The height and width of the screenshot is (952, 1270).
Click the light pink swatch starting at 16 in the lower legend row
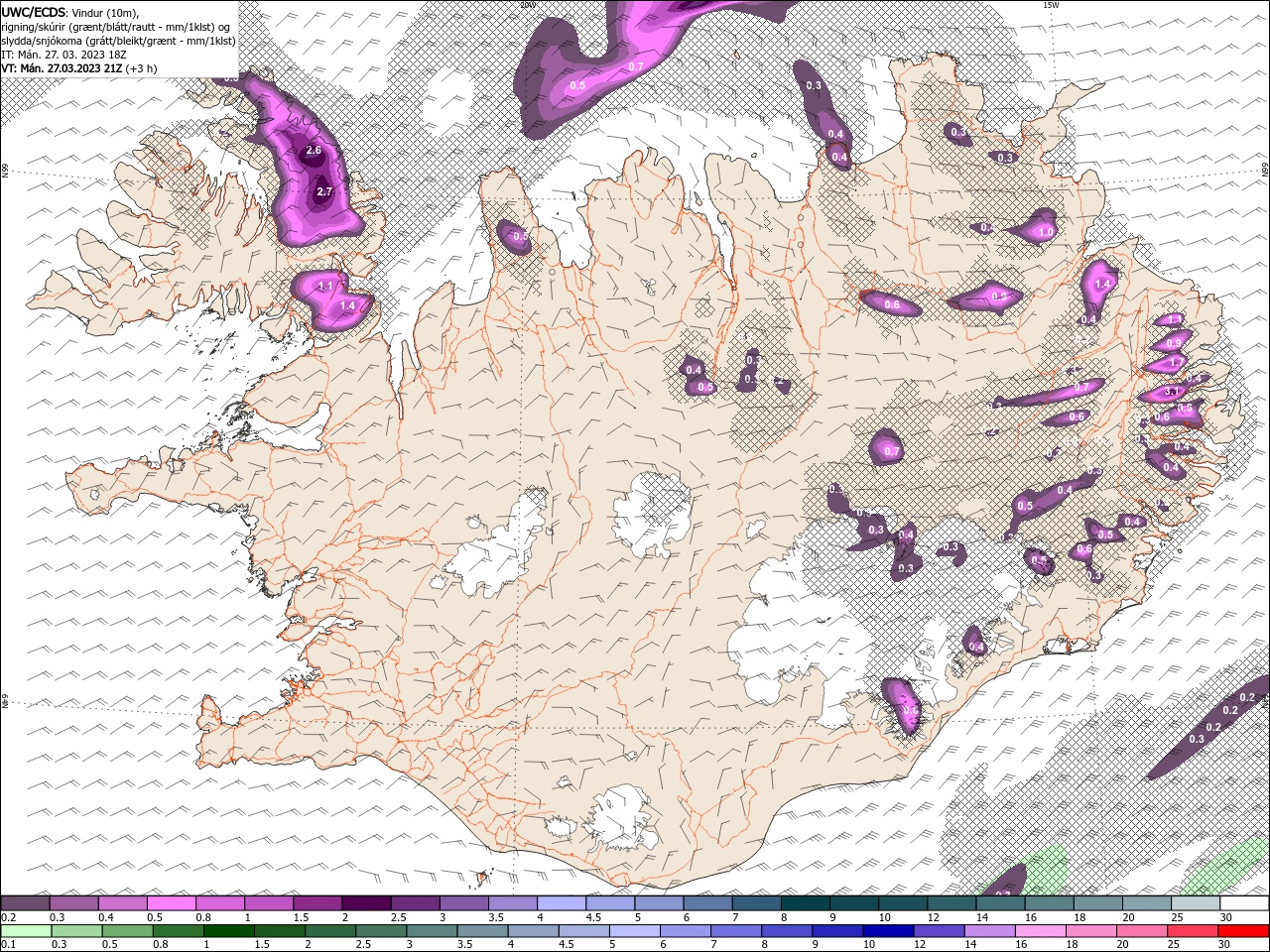pyautogui.click(x=1041, y=931)
